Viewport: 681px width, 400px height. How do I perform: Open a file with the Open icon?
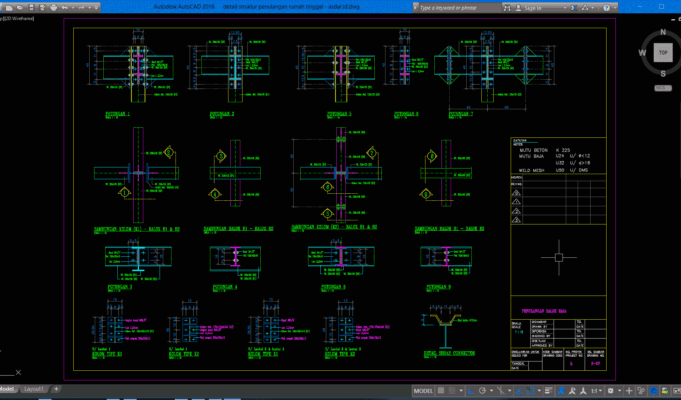point(20,8)
